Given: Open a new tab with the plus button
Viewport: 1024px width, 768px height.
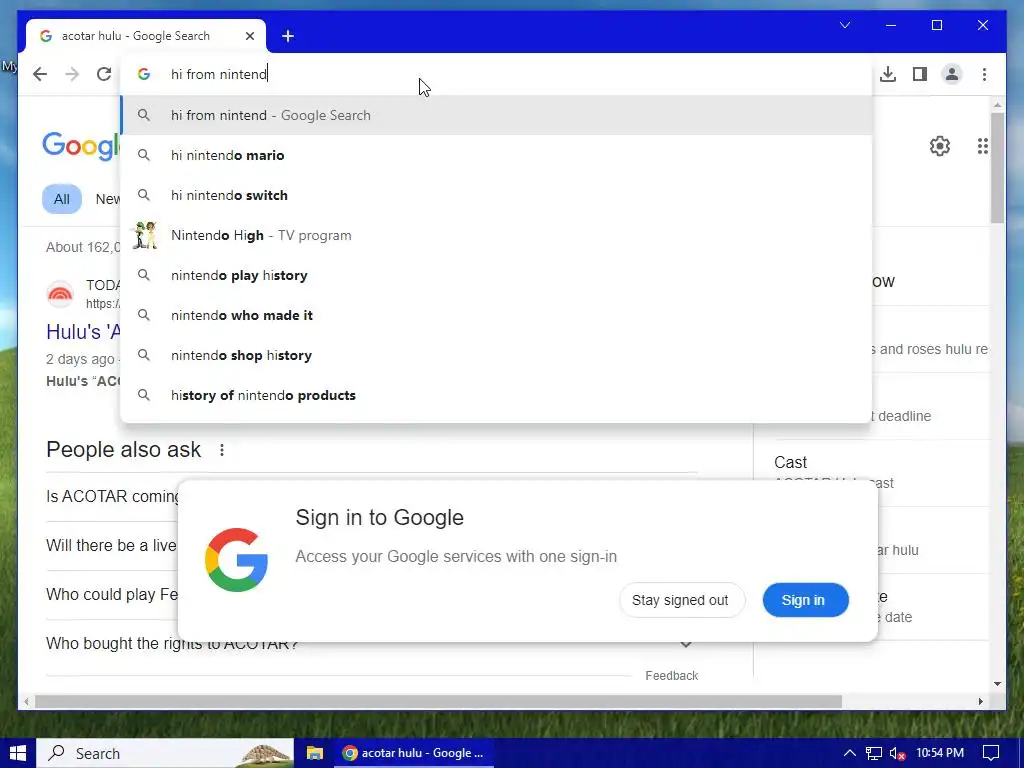Looking at the screenshot, I should (x=288, y=36).
